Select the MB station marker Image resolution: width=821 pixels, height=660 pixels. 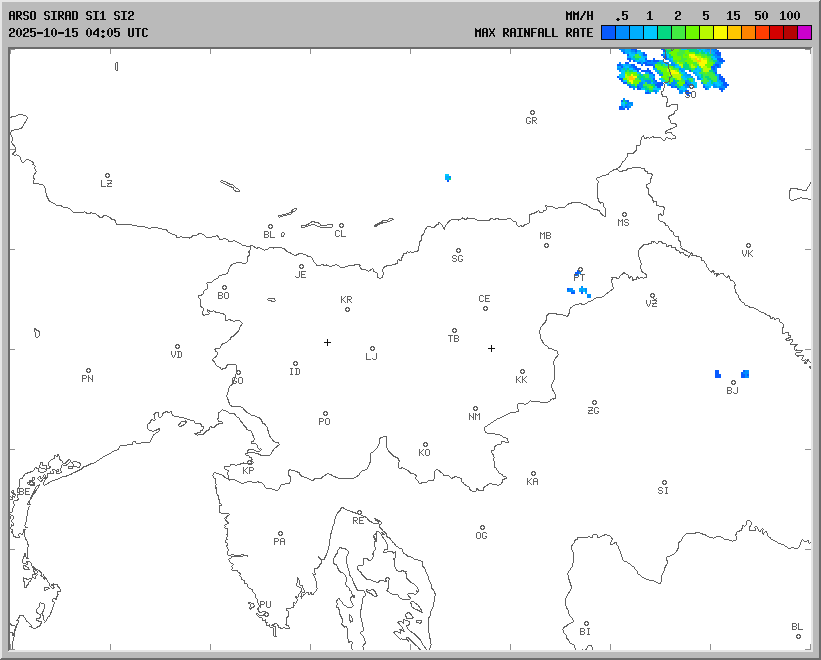(546, 245)
